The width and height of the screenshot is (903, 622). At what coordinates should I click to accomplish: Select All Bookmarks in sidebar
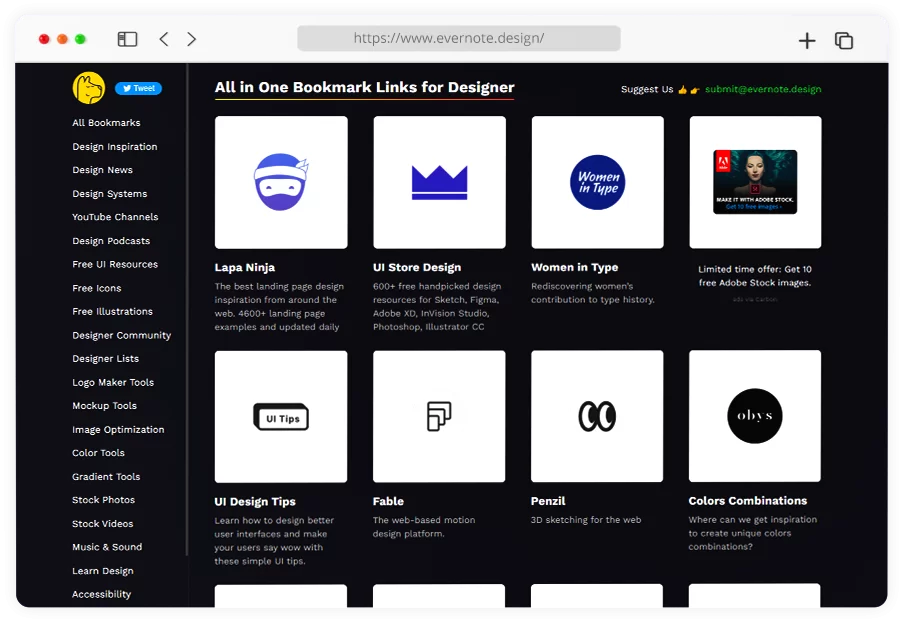107,123
